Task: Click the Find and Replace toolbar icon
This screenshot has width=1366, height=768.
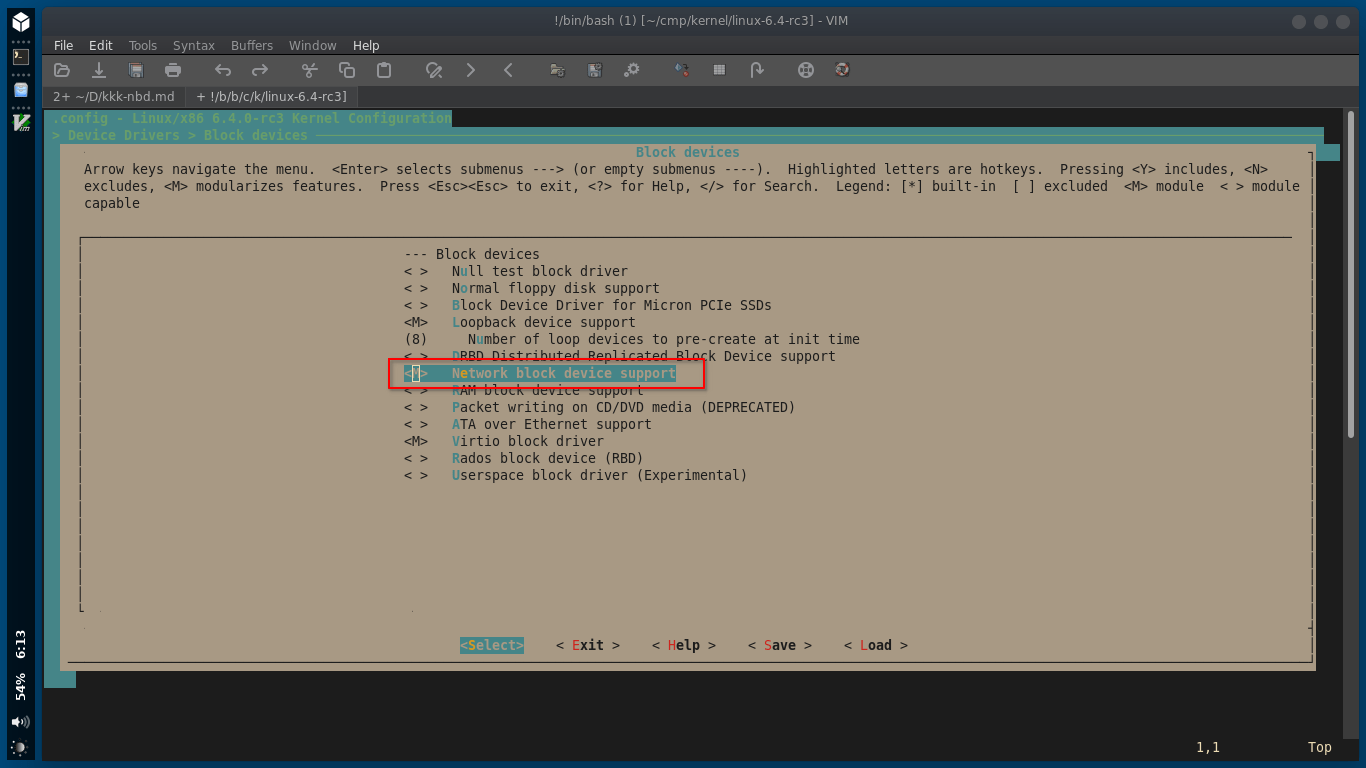Action: click(434, 70)
